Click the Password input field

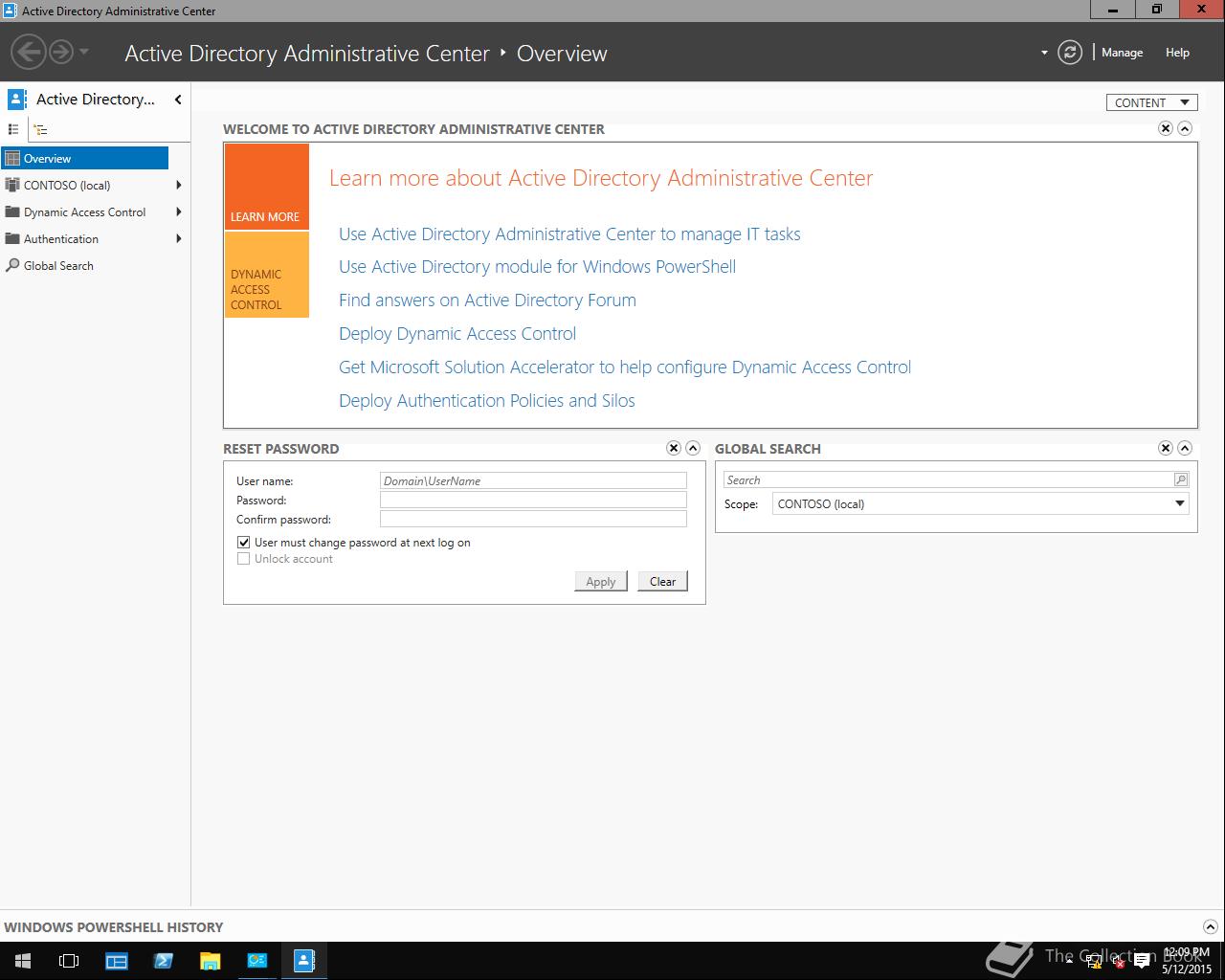[533, 500]
